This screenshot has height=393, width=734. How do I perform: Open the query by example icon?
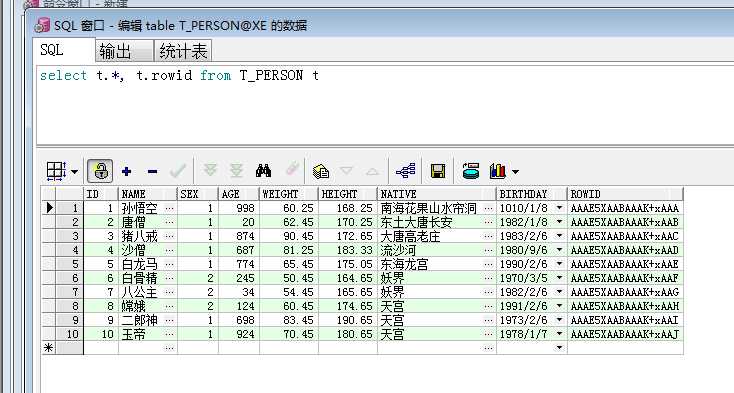coord(321,171)
